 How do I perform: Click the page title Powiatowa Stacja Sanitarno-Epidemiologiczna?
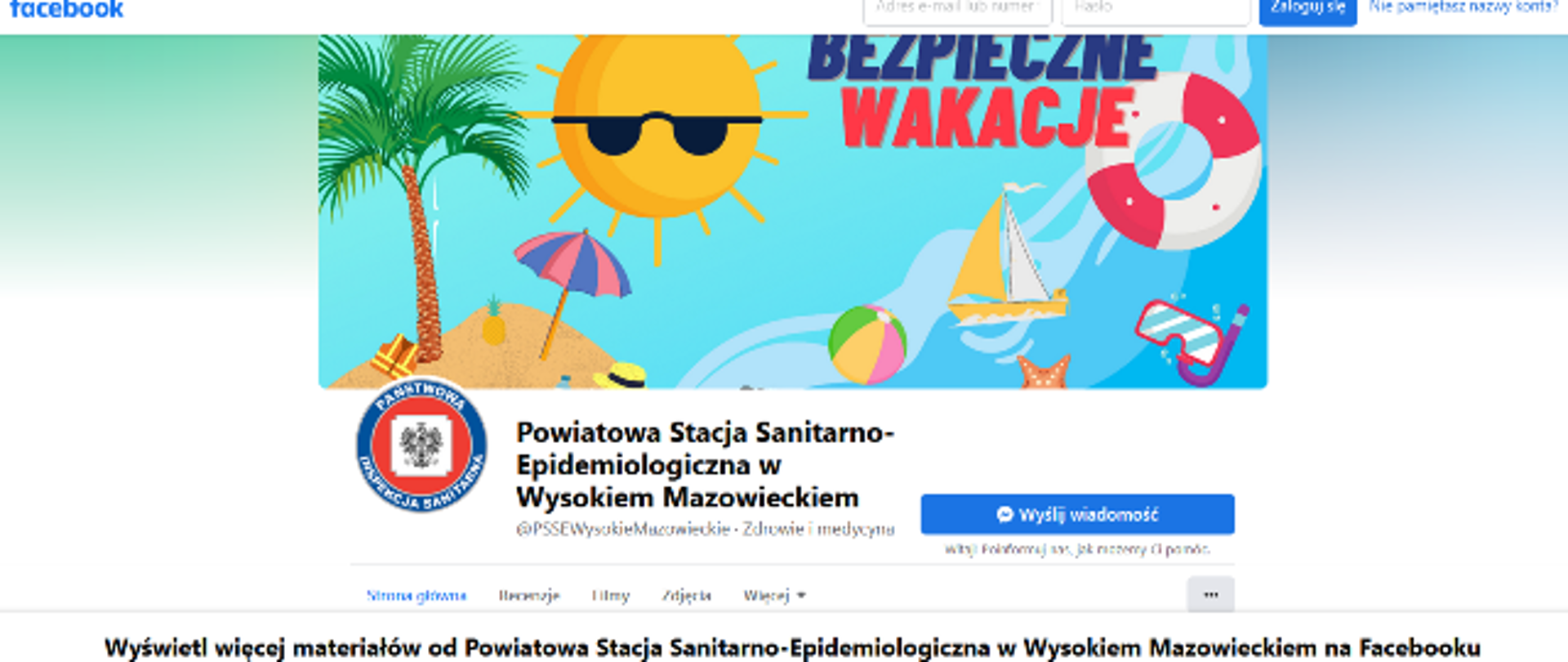point(705,464)
